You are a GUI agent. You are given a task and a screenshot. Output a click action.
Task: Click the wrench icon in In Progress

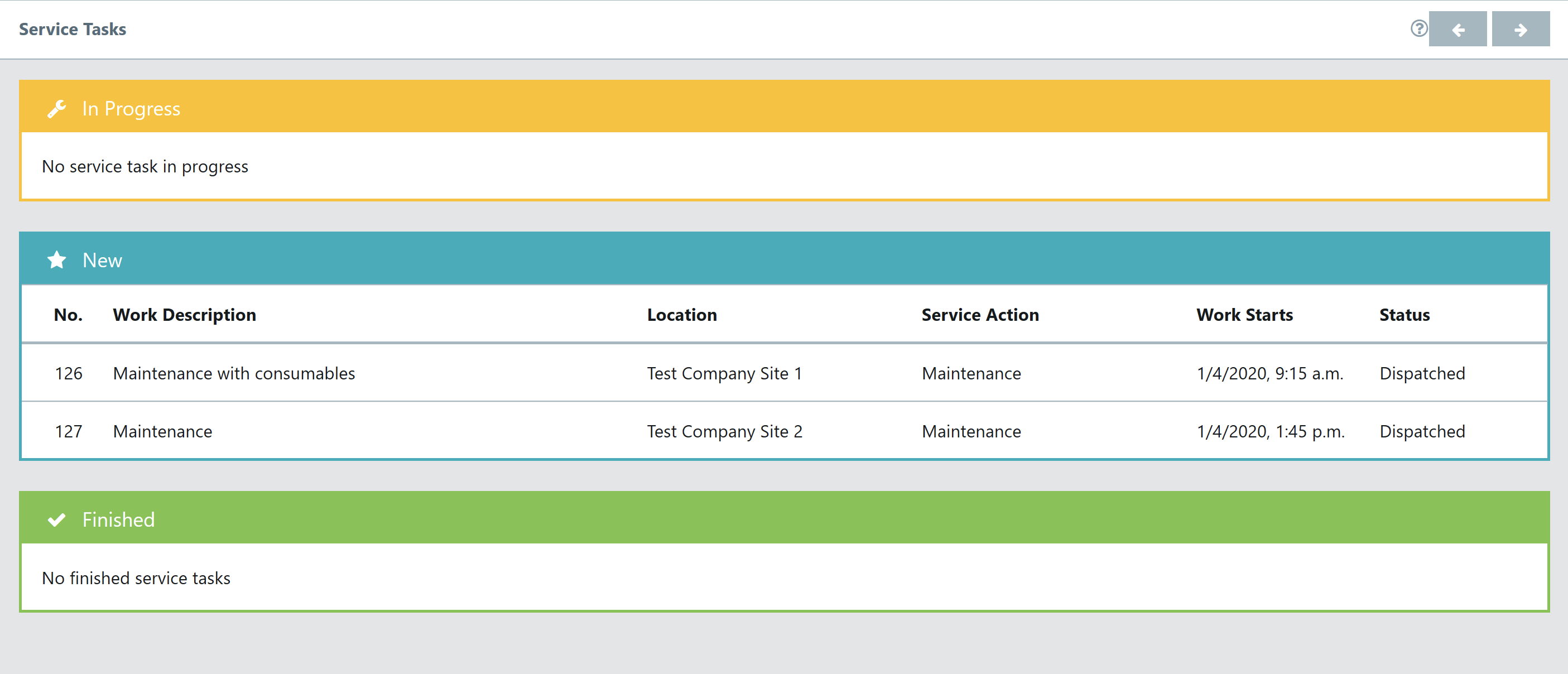56,108
